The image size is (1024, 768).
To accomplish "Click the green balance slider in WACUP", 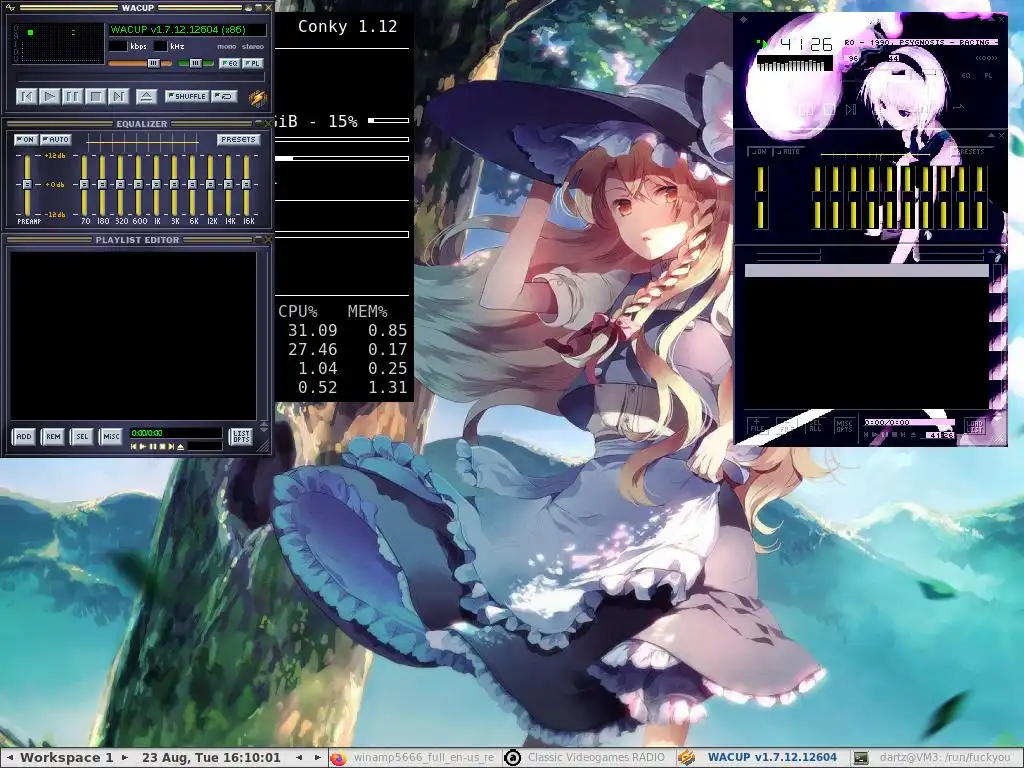I will pyautogui.click(x=195, y=63).
